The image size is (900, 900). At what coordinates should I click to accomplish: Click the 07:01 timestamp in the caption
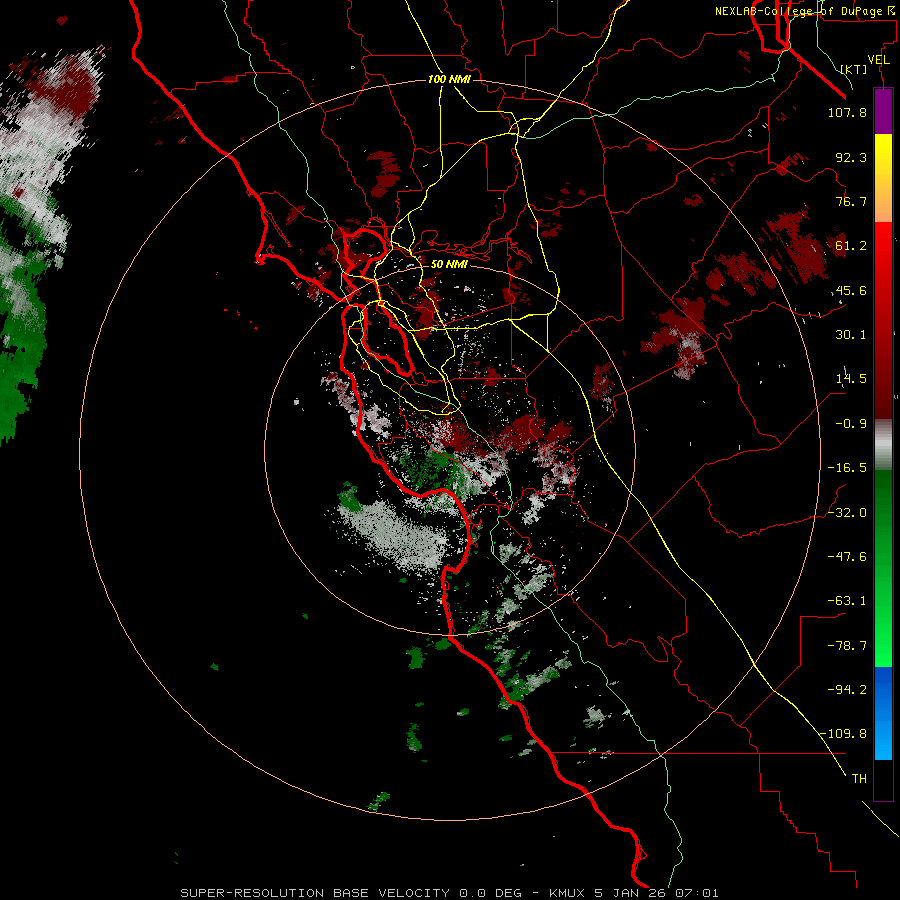696,893
